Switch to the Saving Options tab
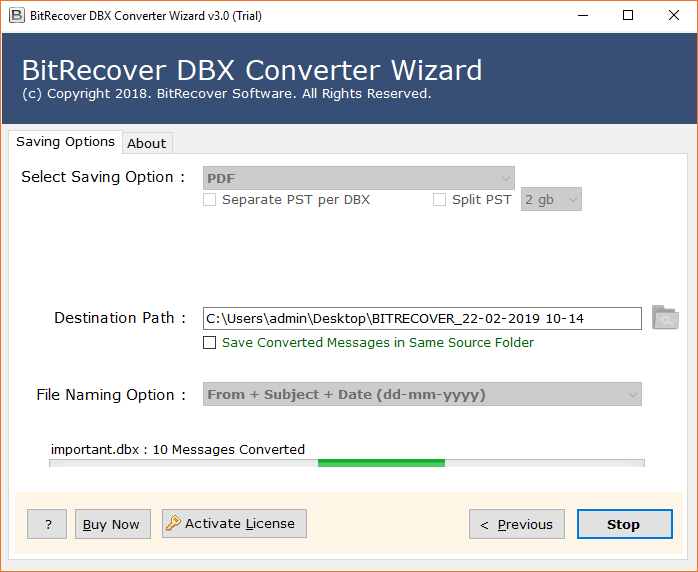 [x=65, y=142]
